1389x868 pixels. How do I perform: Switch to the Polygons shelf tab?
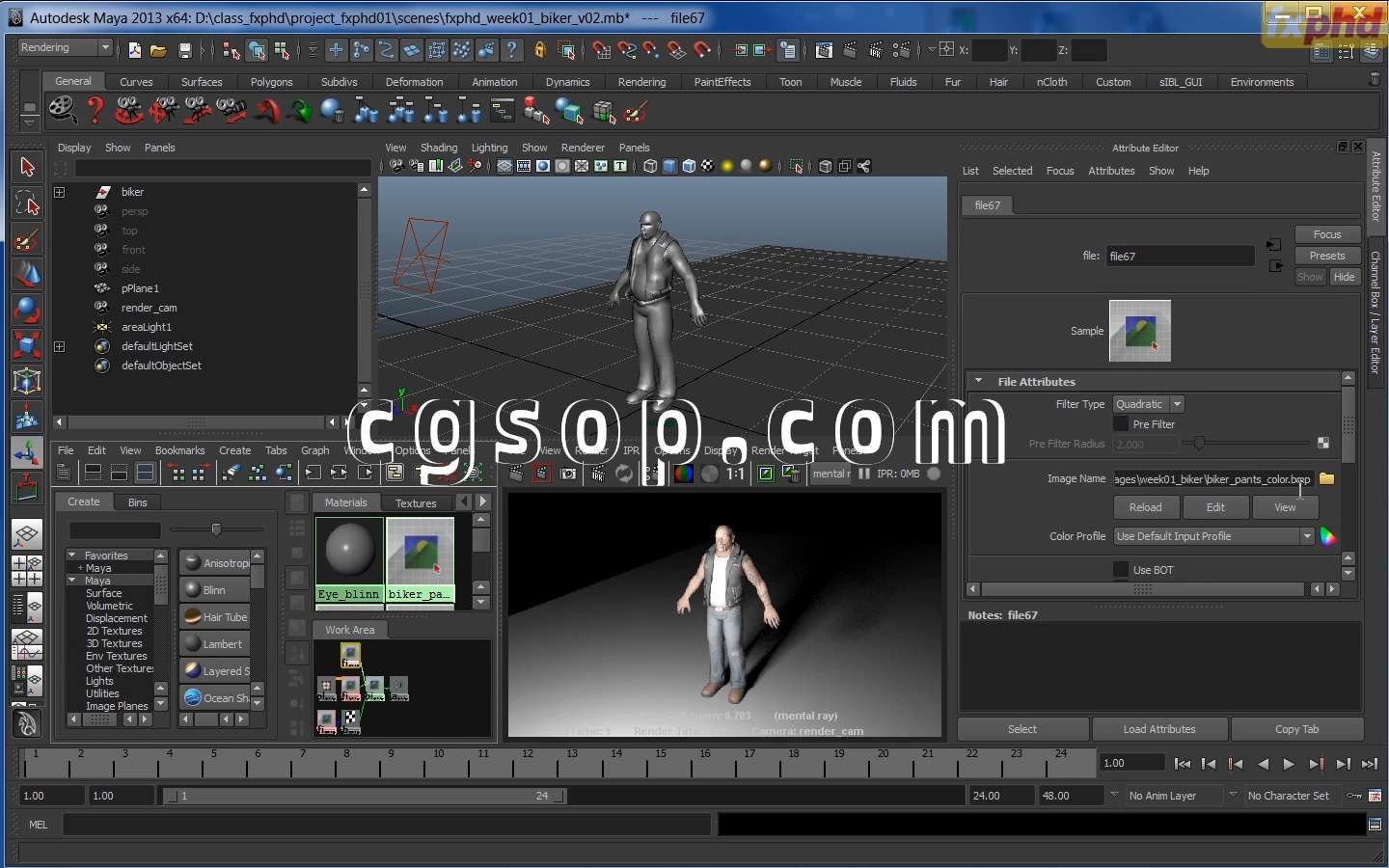pos(271,82)
